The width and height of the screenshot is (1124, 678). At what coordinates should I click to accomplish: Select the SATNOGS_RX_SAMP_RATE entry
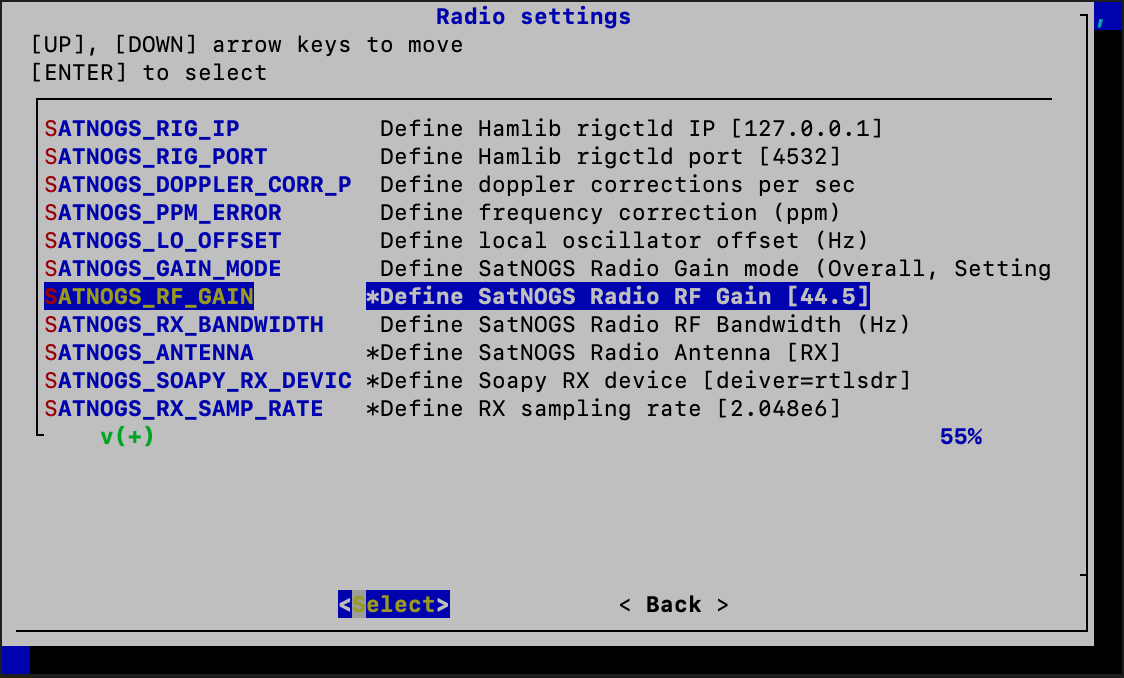(184, 408)
